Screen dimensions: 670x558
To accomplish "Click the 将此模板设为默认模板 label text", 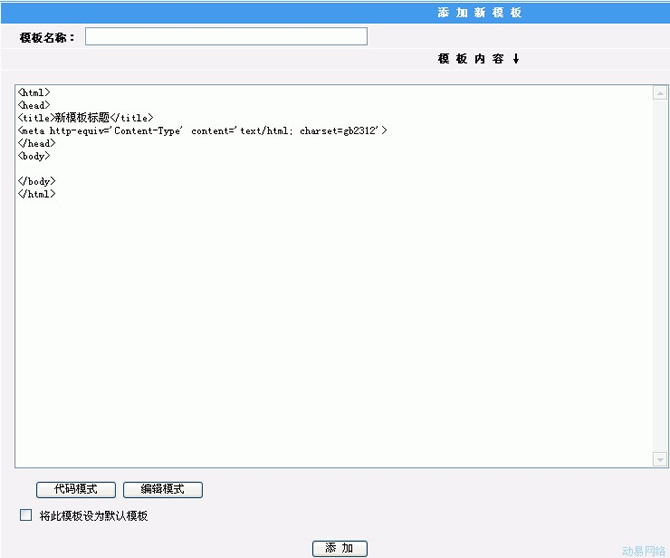I will pyautogui.click(x=93, y=516).
